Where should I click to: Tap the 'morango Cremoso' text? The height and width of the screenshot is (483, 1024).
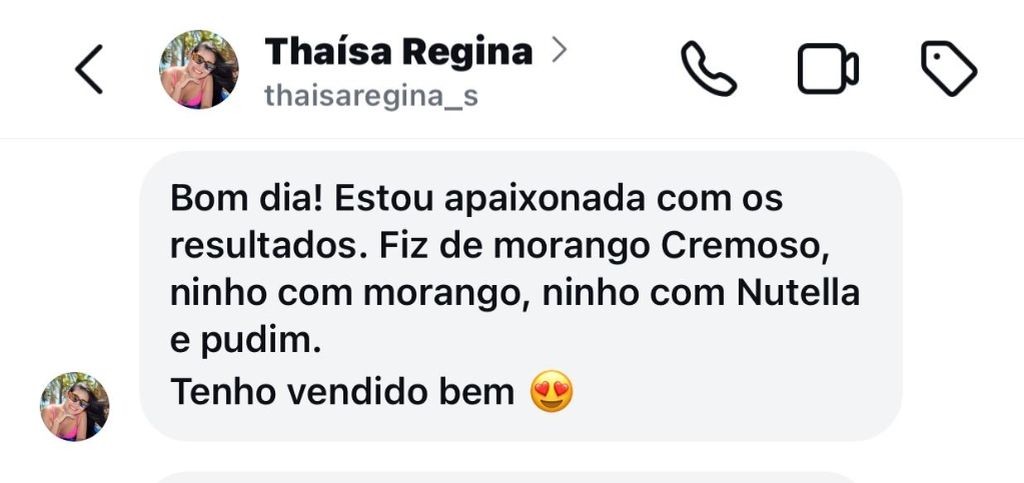click(x=661, y=247)
